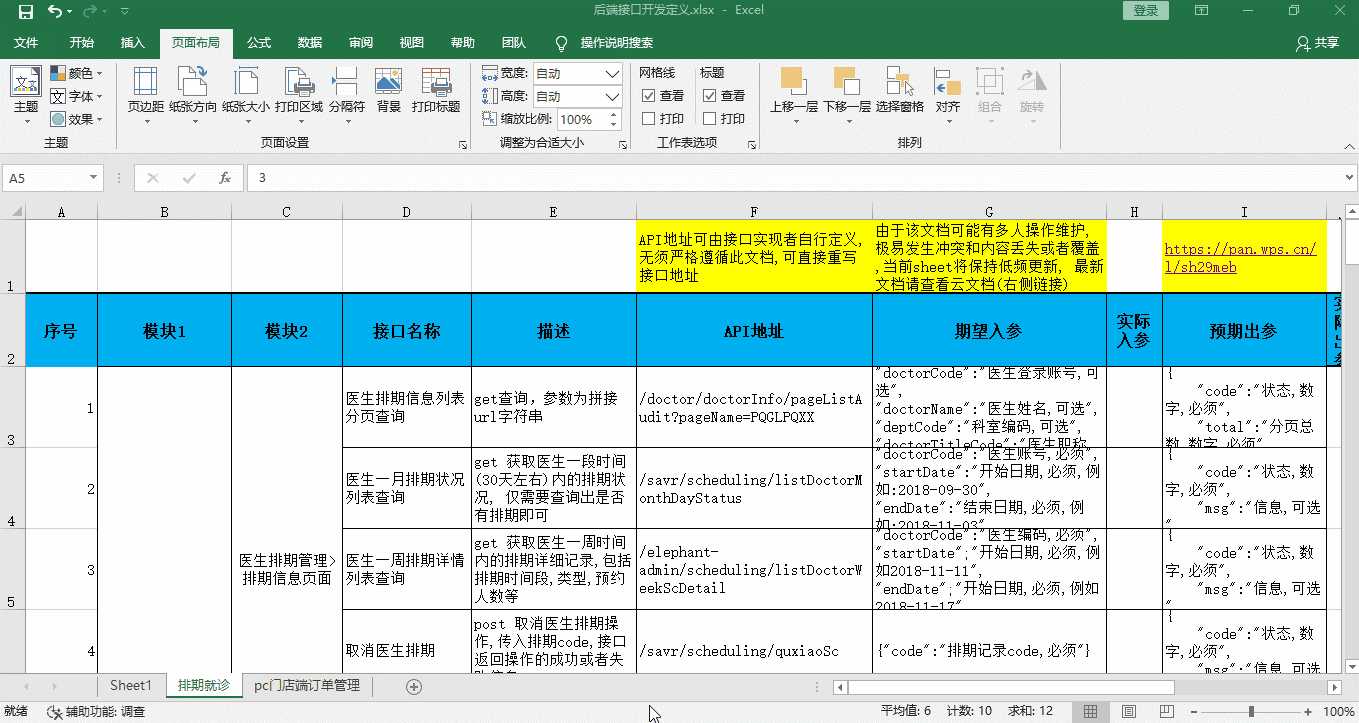
Task: Select column F header
Action: pos(754,212)
